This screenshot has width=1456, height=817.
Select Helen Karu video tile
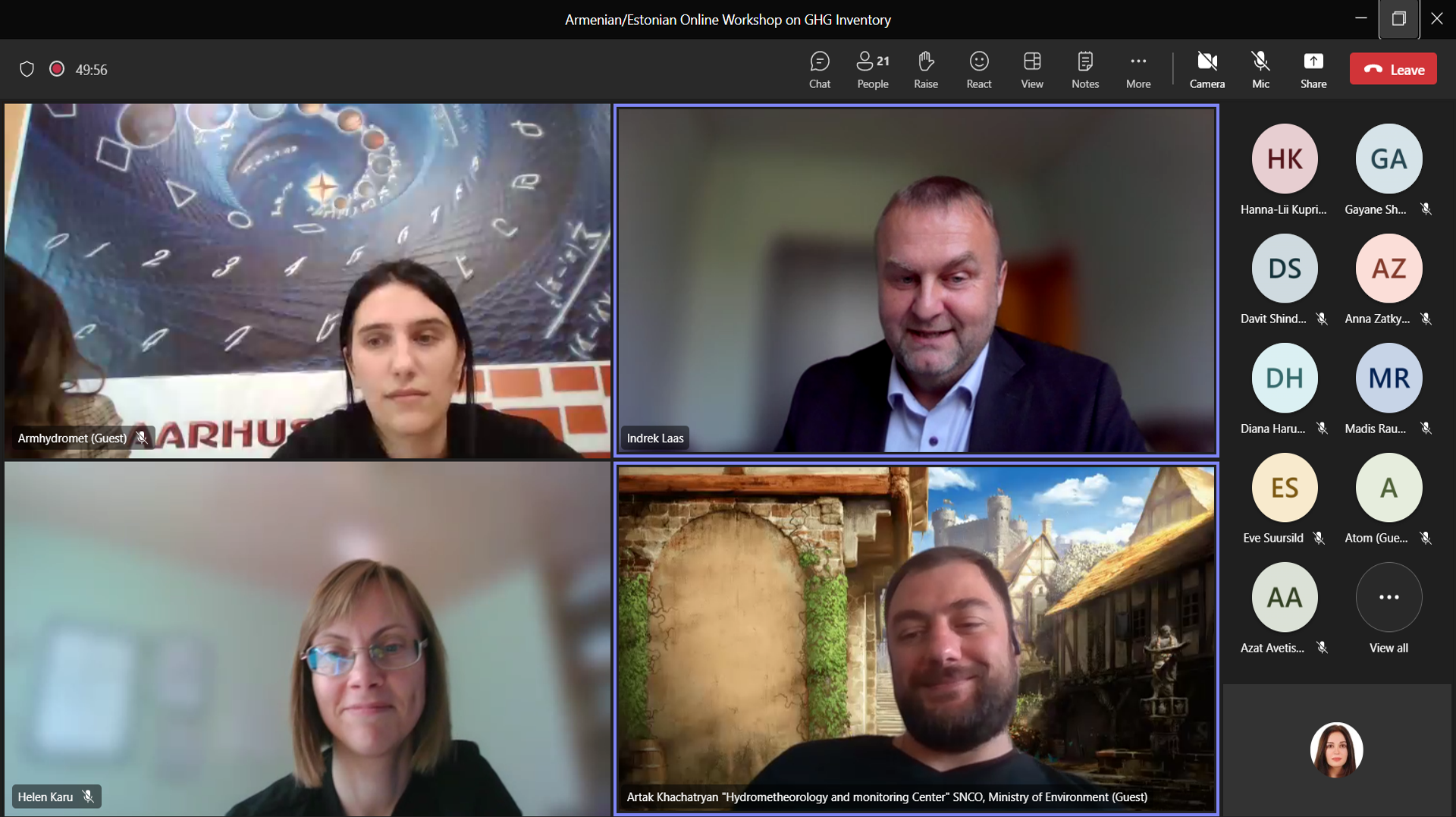(x=307, y=639)
